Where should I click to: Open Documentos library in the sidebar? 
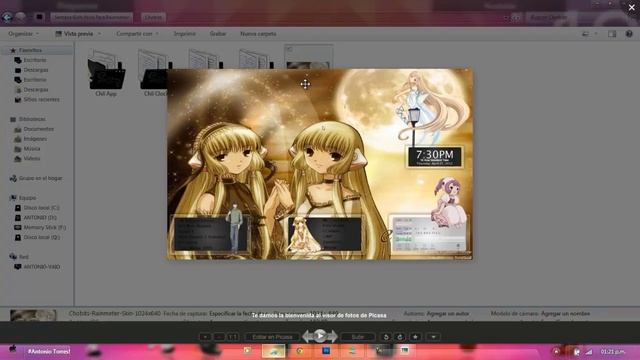pyautogui.click(x=38, y=129)
